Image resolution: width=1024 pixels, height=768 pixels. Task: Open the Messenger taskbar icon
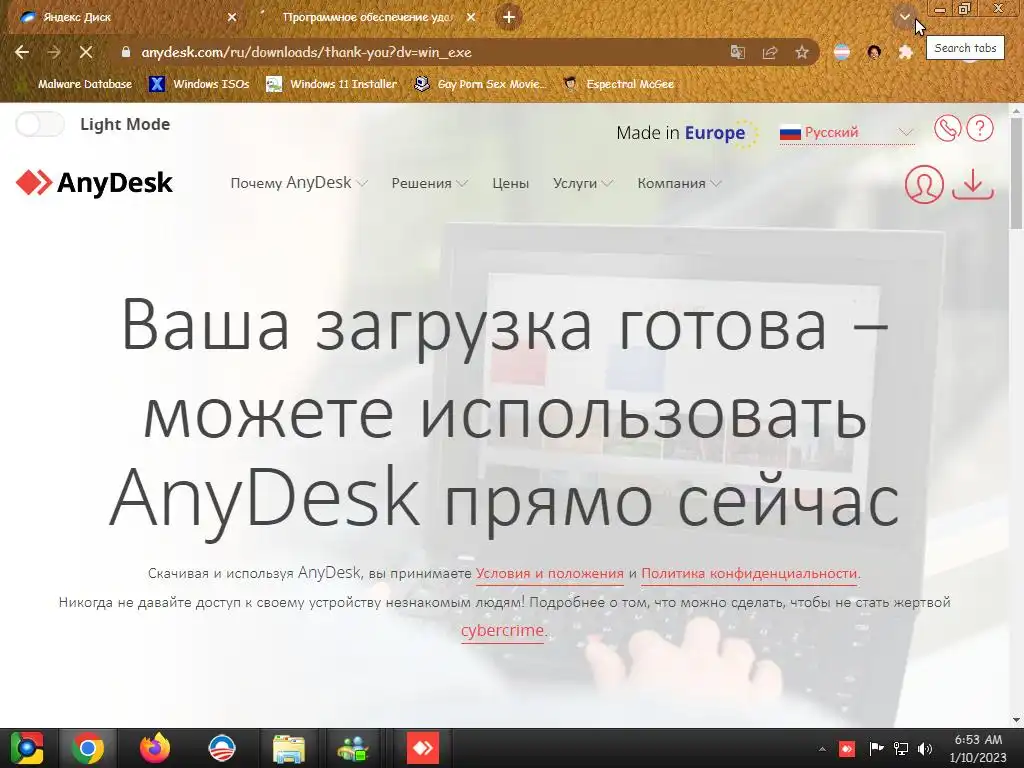click(353, 748)
